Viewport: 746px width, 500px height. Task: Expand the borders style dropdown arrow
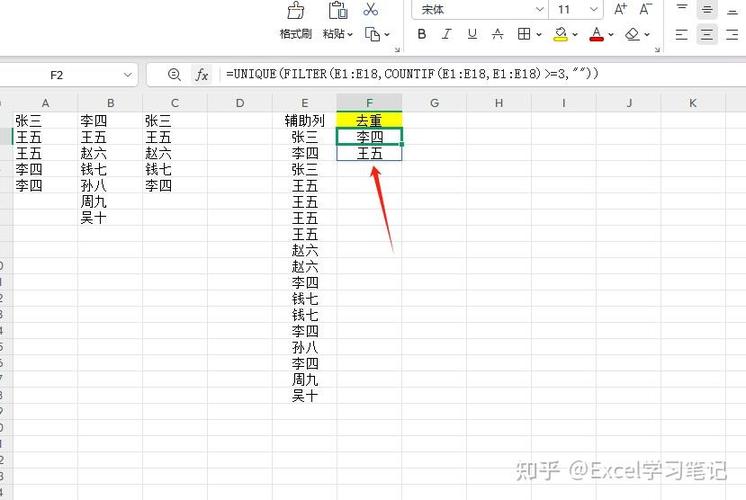539,35
